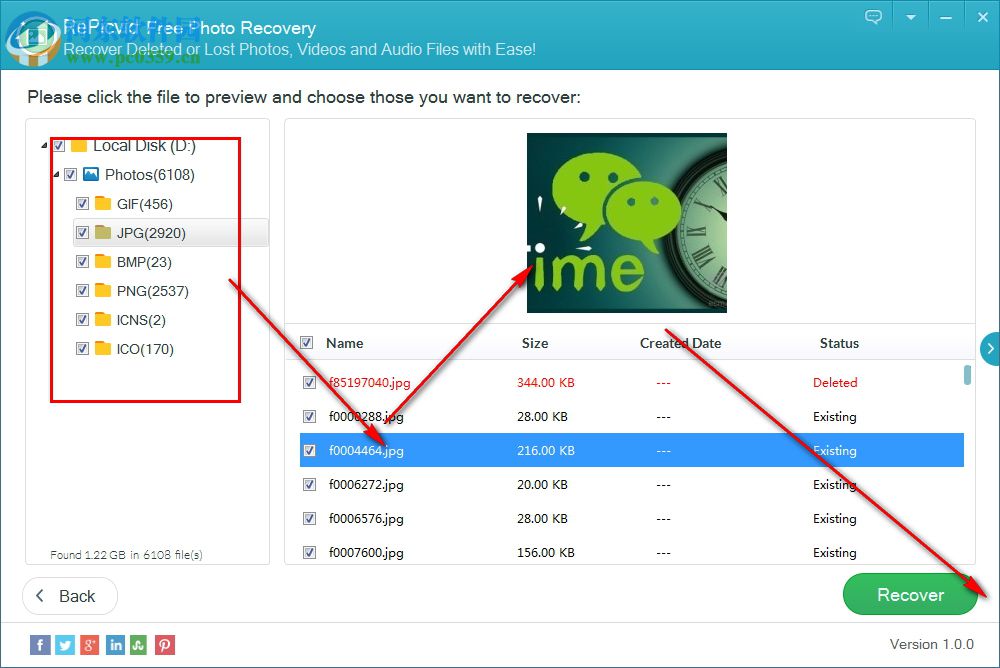
Task: Collapse the Photos(6108) folder node
Action: [55, 174]
